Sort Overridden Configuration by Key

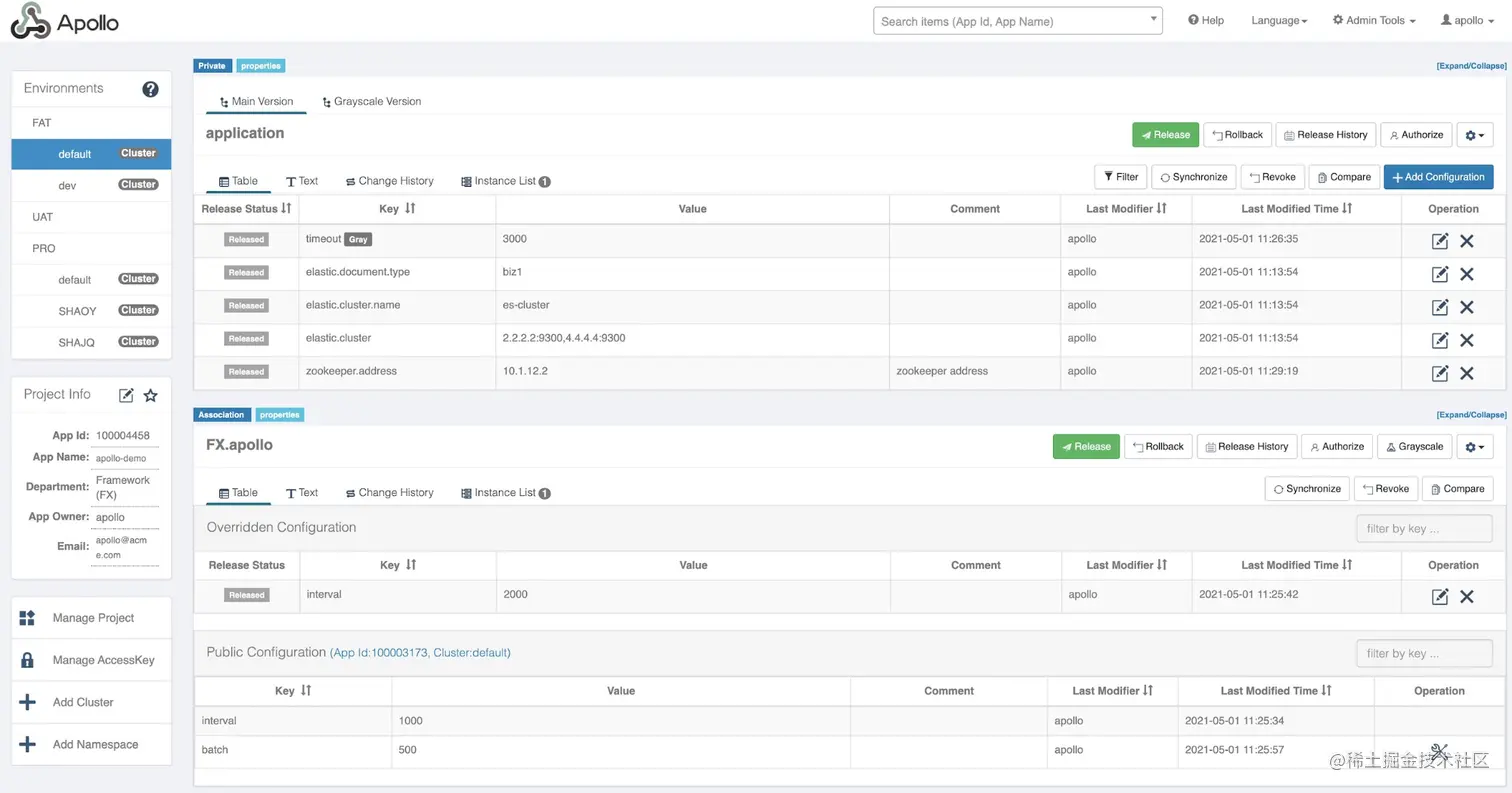coord(411,565)
